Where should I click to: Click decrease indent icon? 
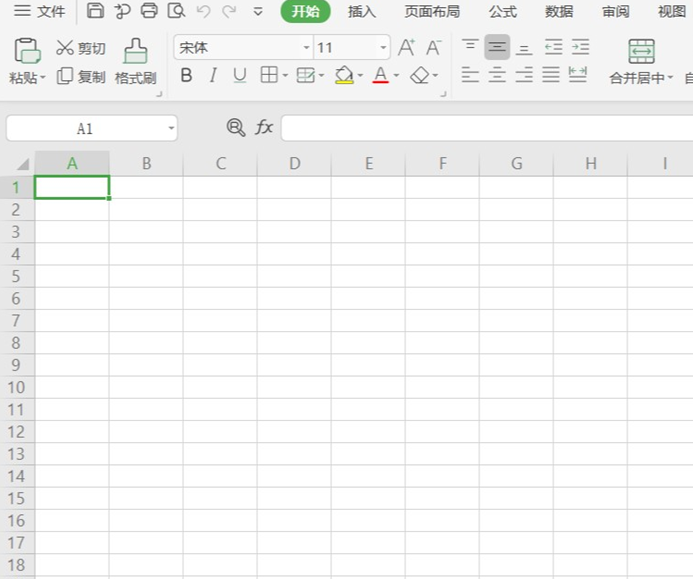pyautogui.click(x=553, y=47)
